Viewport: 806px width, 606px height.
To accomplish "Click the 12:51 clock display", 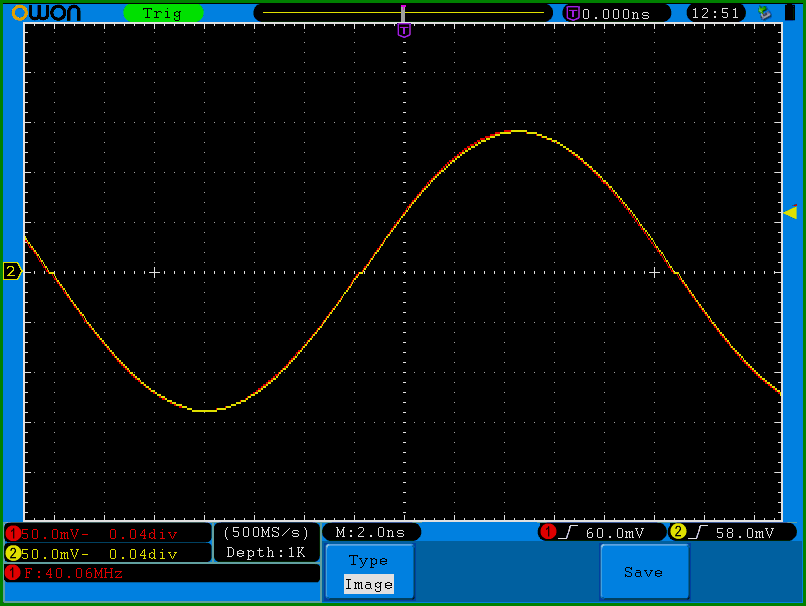I will 716,13.
